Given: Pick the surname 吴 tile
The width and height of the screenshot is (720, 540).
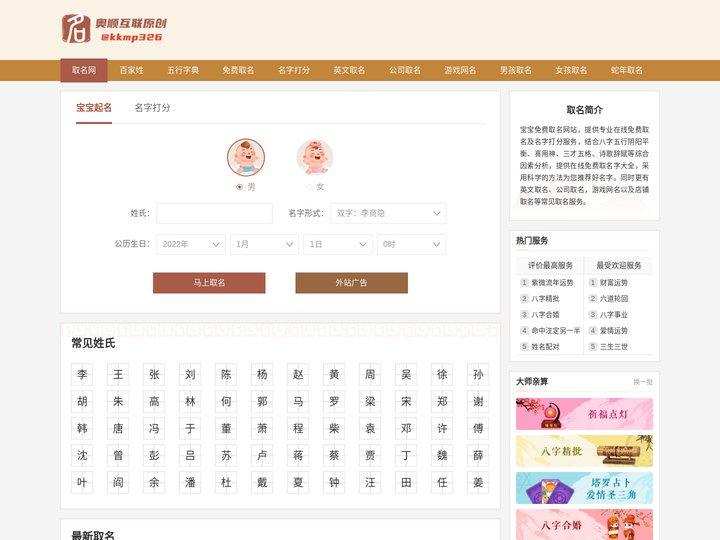Looking at the screenshot, I should tap(406, 374).
